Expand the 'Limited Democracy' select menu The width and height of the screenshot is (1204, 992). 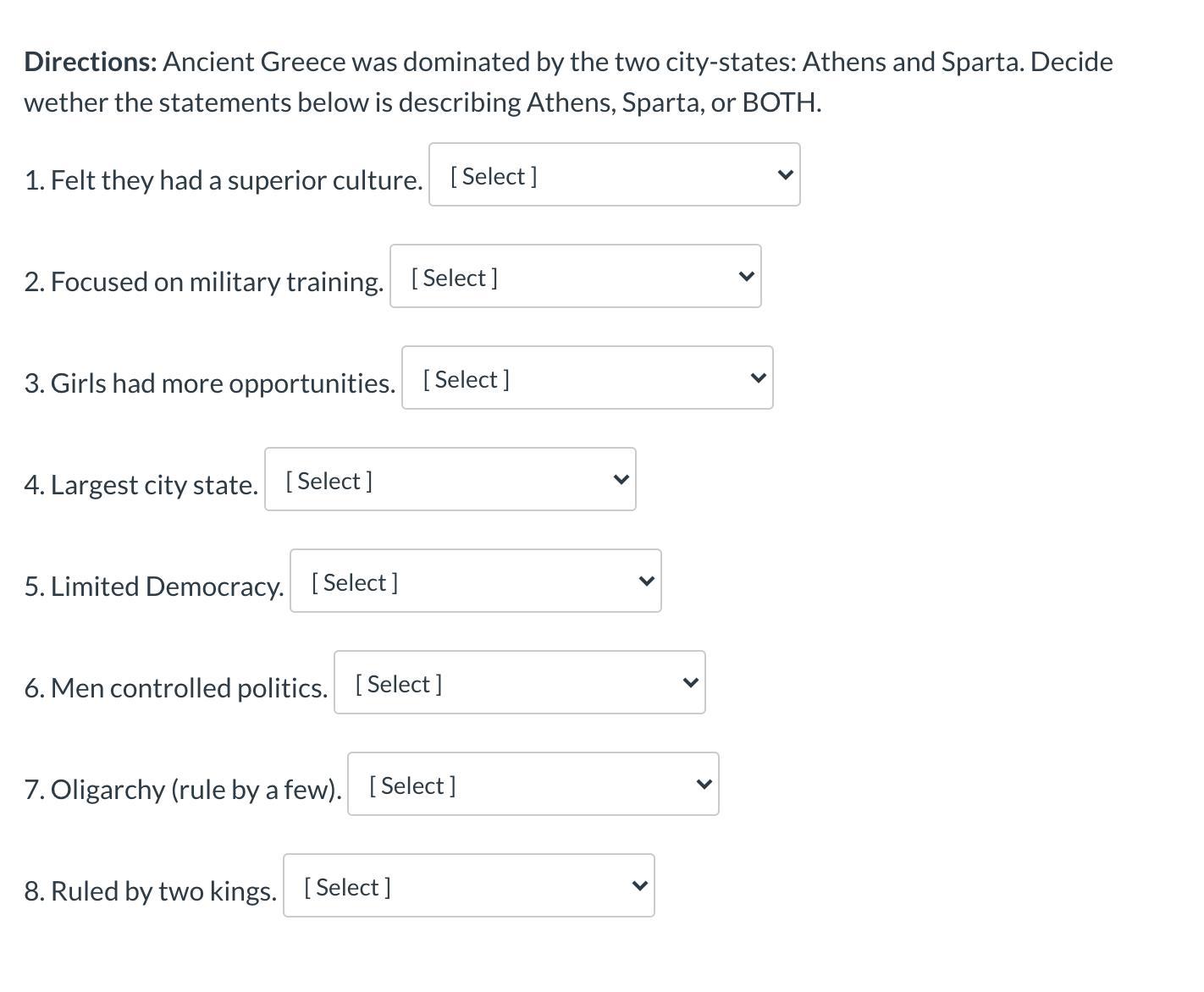tap(475, 581)
